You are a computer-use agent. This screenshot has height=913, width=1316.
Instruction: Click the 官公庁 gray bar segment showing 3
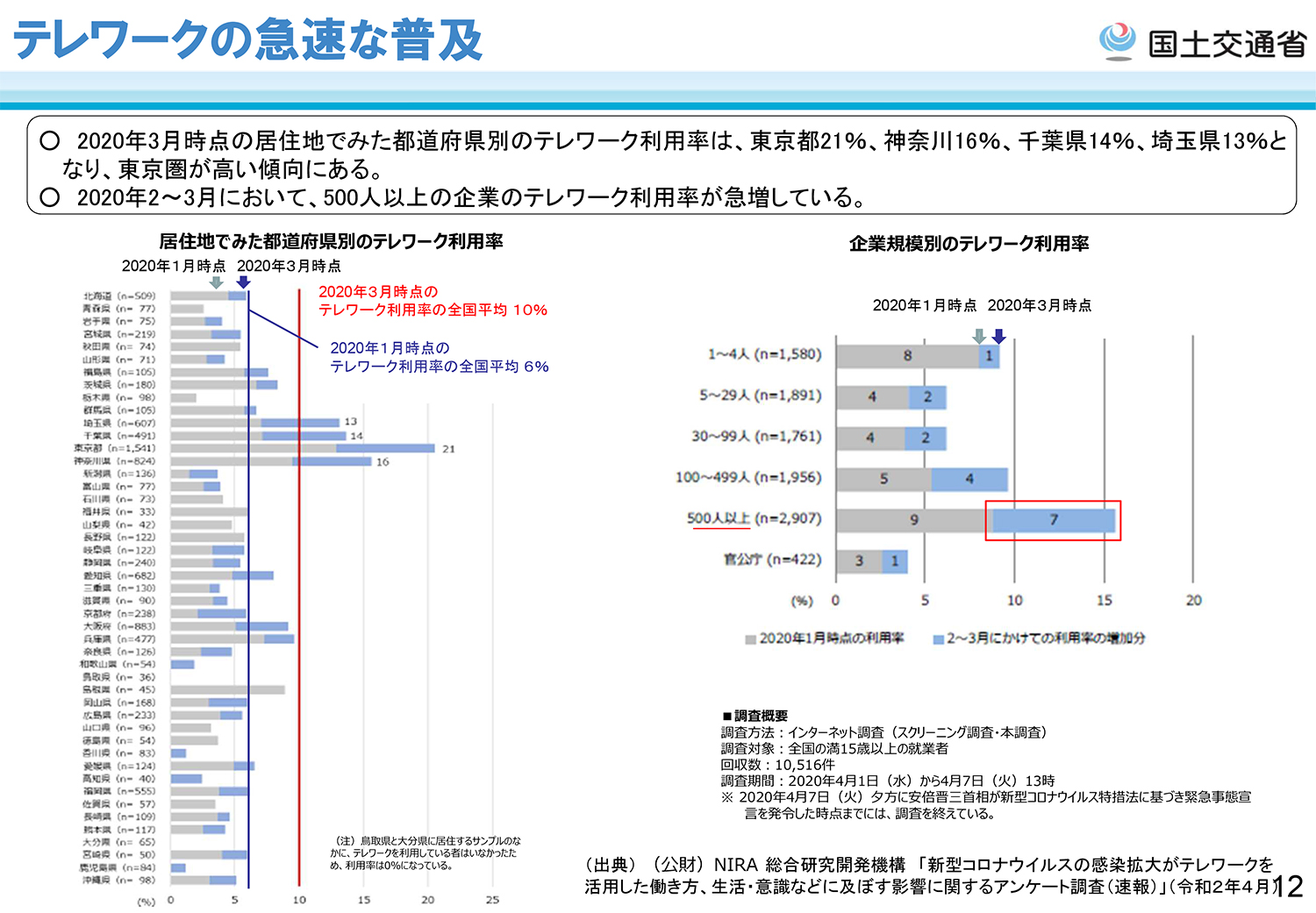[859, 561]
